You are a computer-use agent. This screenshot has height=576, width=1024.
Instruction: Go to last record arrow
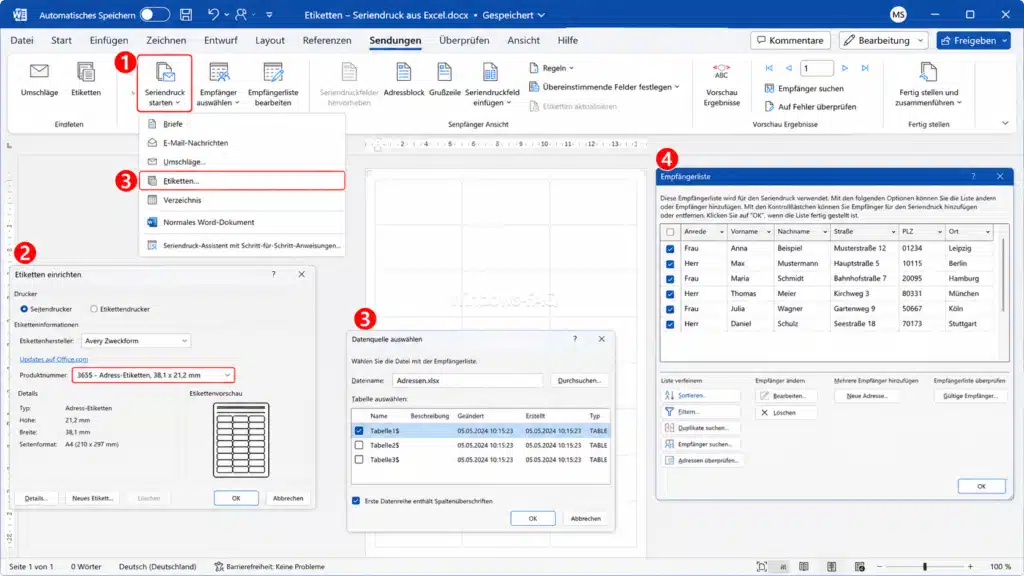click(865, 68)
